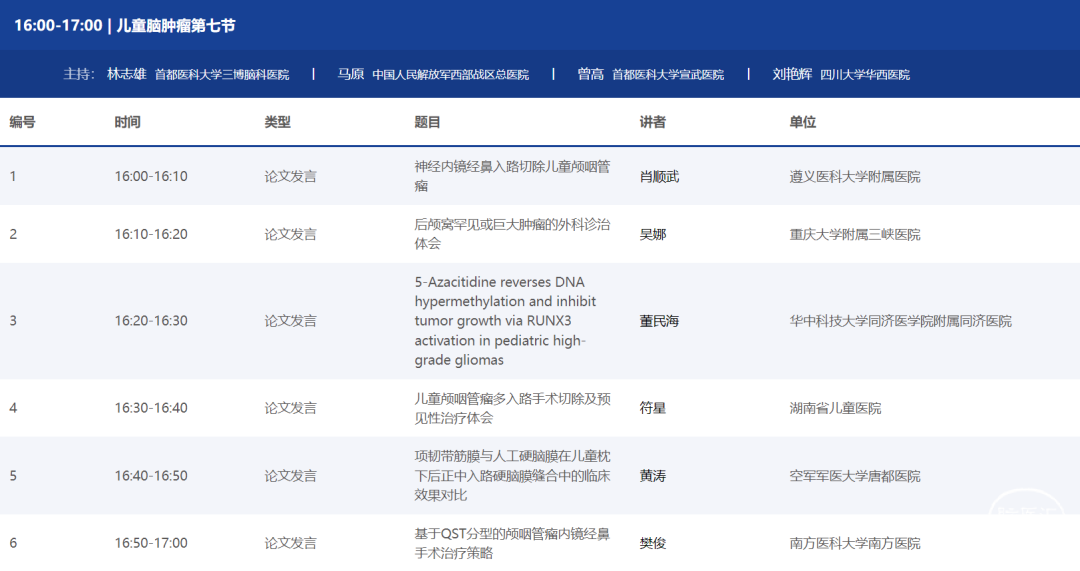Click the 16:40-16:50 time slot

[151, 476]
